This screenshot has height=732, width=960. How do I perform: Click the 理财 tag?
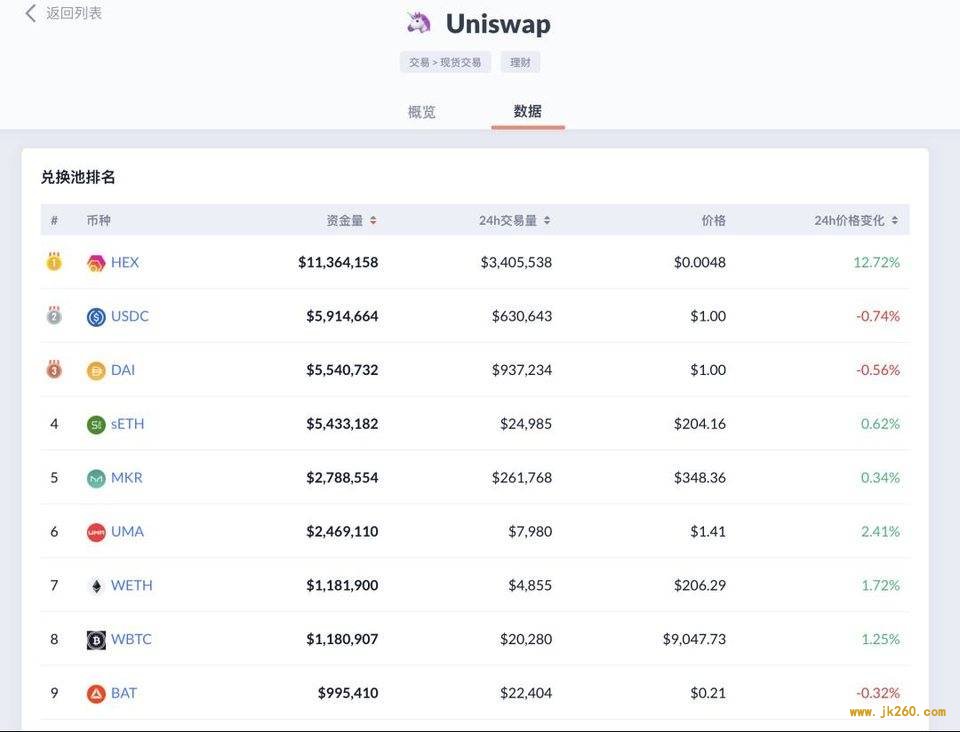520,62
